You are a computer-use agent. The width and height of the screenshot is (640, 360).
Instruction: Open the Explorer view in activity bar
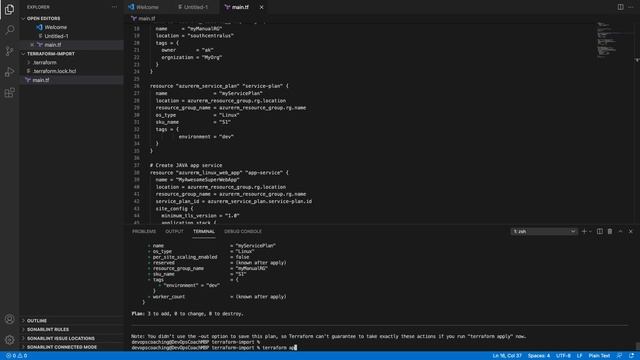pos(9,9)
